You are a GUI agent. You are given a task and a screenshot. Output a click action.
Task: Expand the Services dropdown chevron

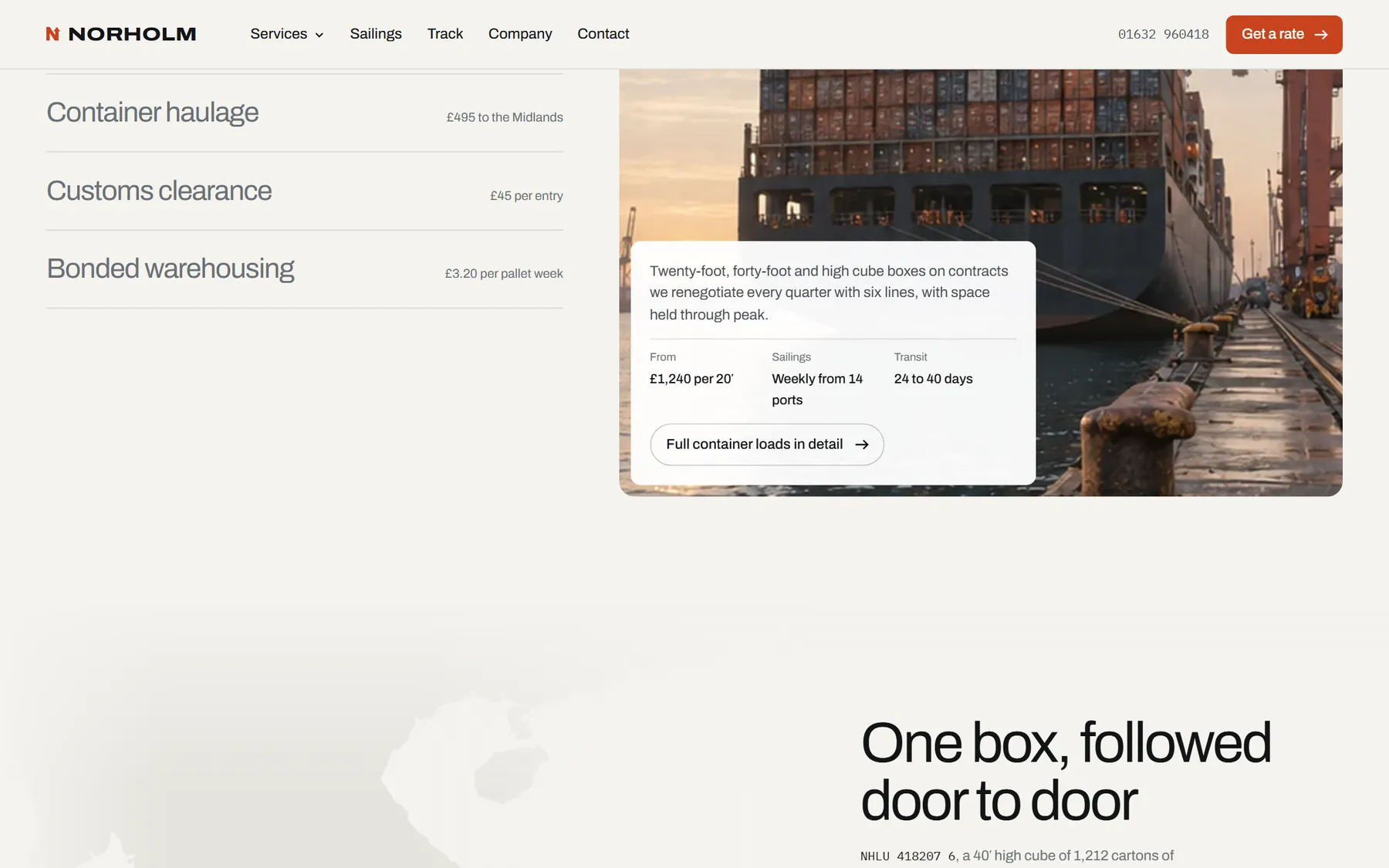[319, 35]
